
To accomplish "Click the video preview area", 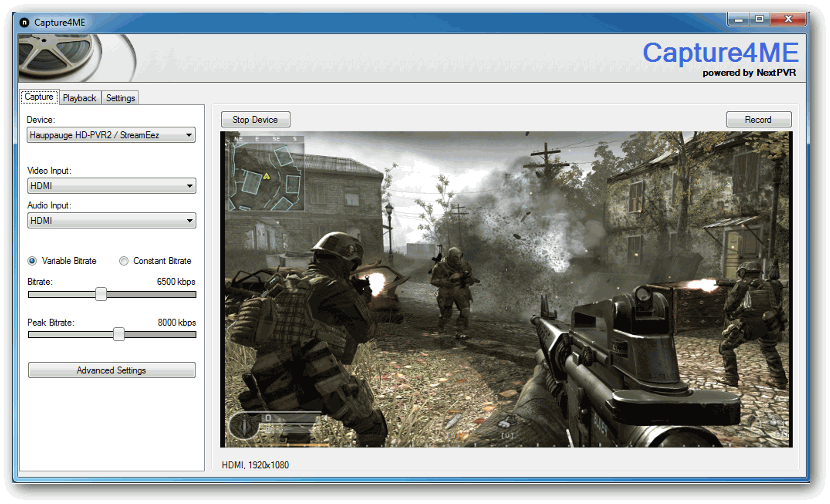I will [x=506, y=289].
